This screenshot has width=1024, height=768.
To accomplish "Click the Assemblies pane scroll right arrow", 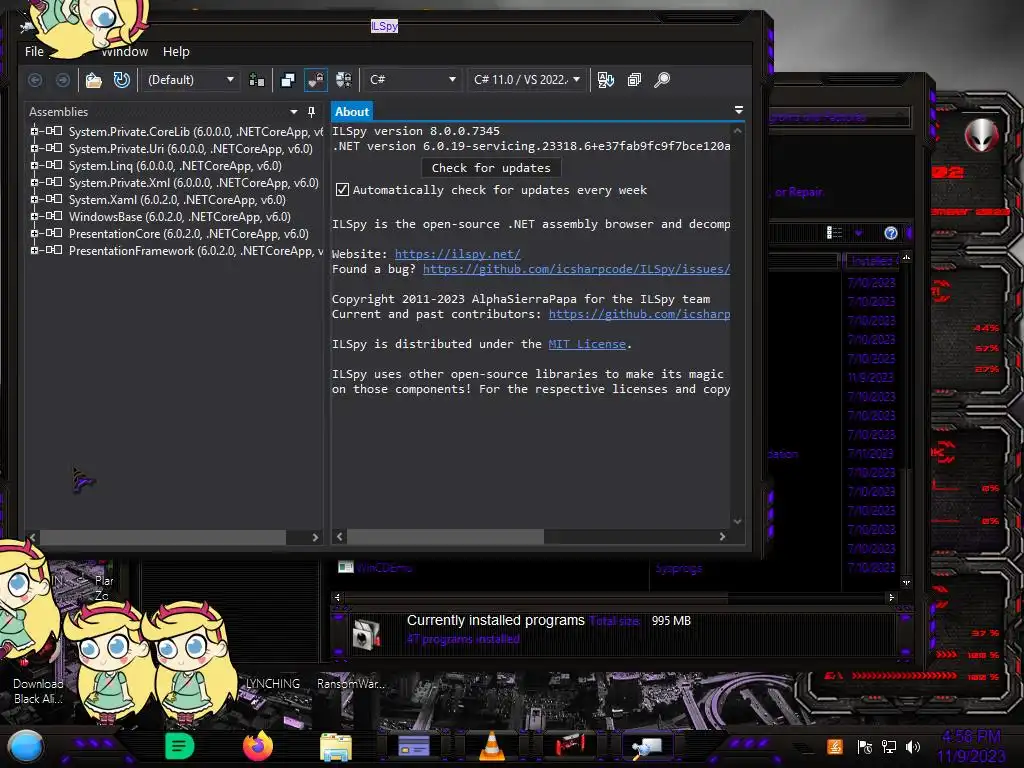I will 315,537.
